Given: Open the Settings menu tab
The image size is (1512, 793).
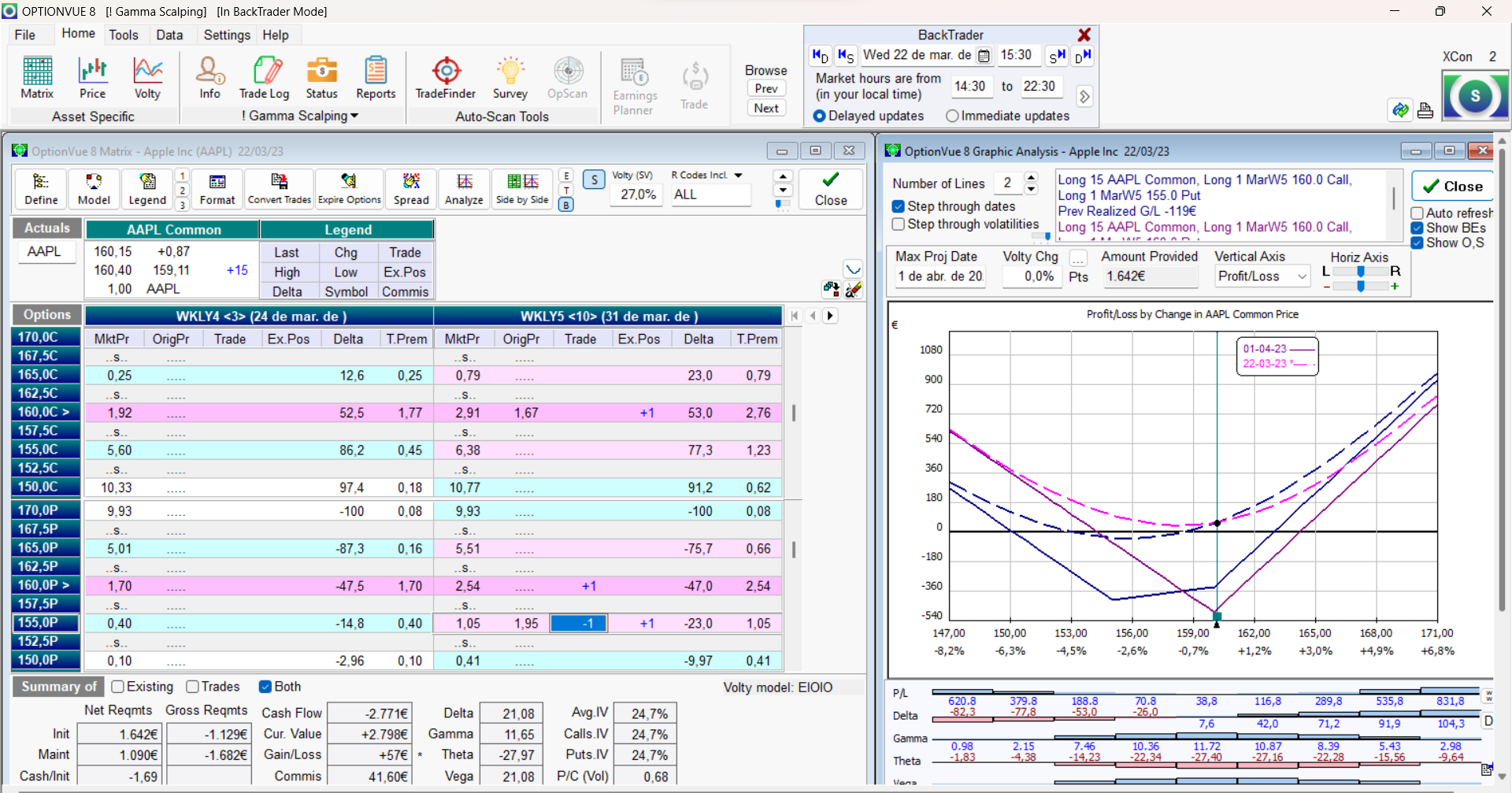Looking at the screenshot, I should (x=227, y=35).
